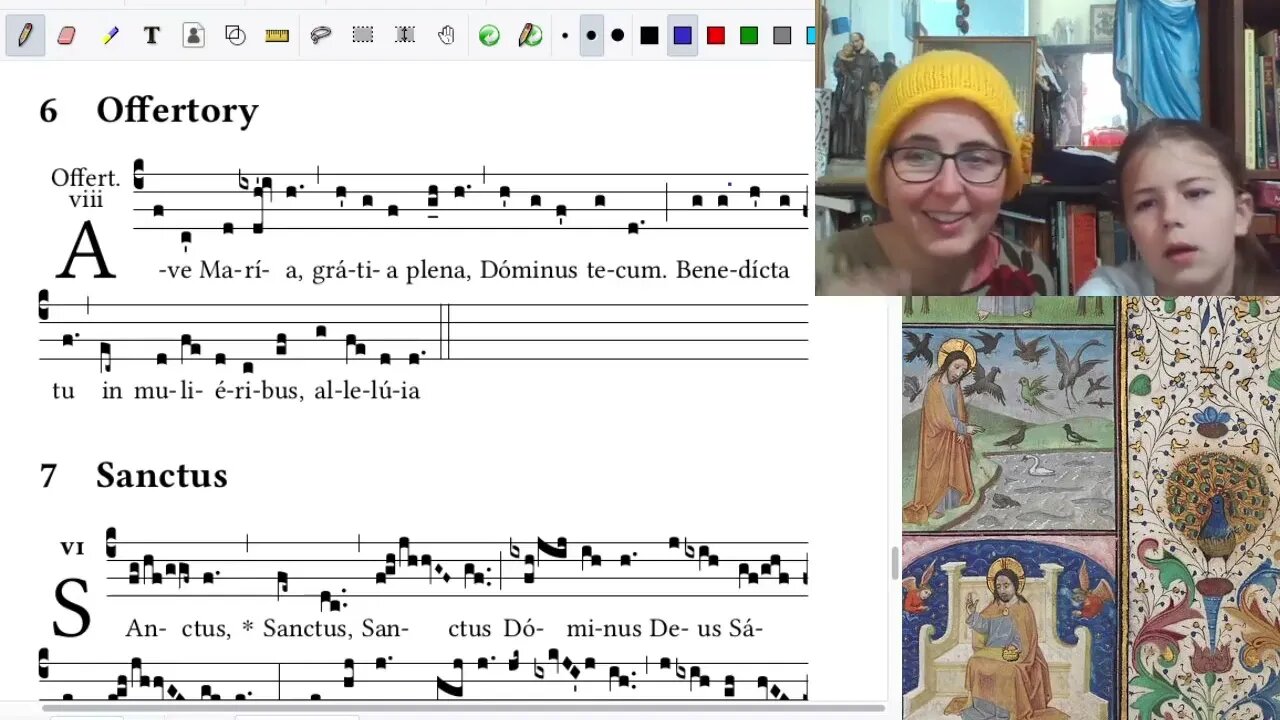This screenshot has height=720, width=1280.
Task: Open the Draw Shapes tool
Action: pyautogui.click(x=236, y=35)
